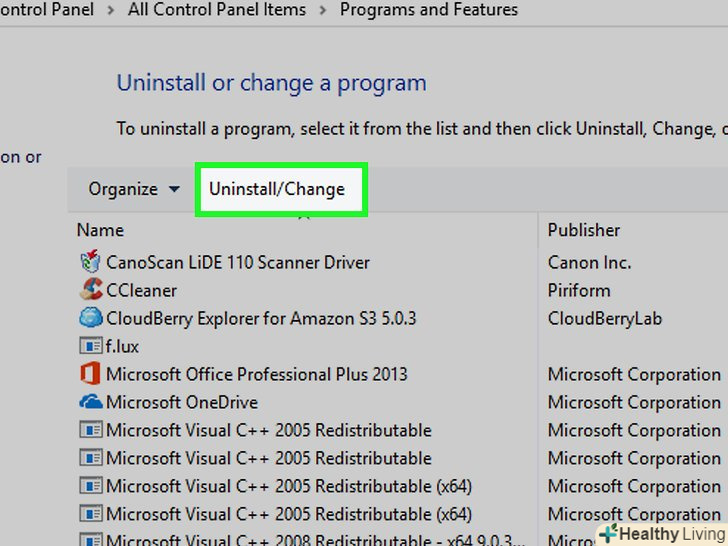Select CloudBerry Explorer for Amazon S3 entry

point(261,319)
